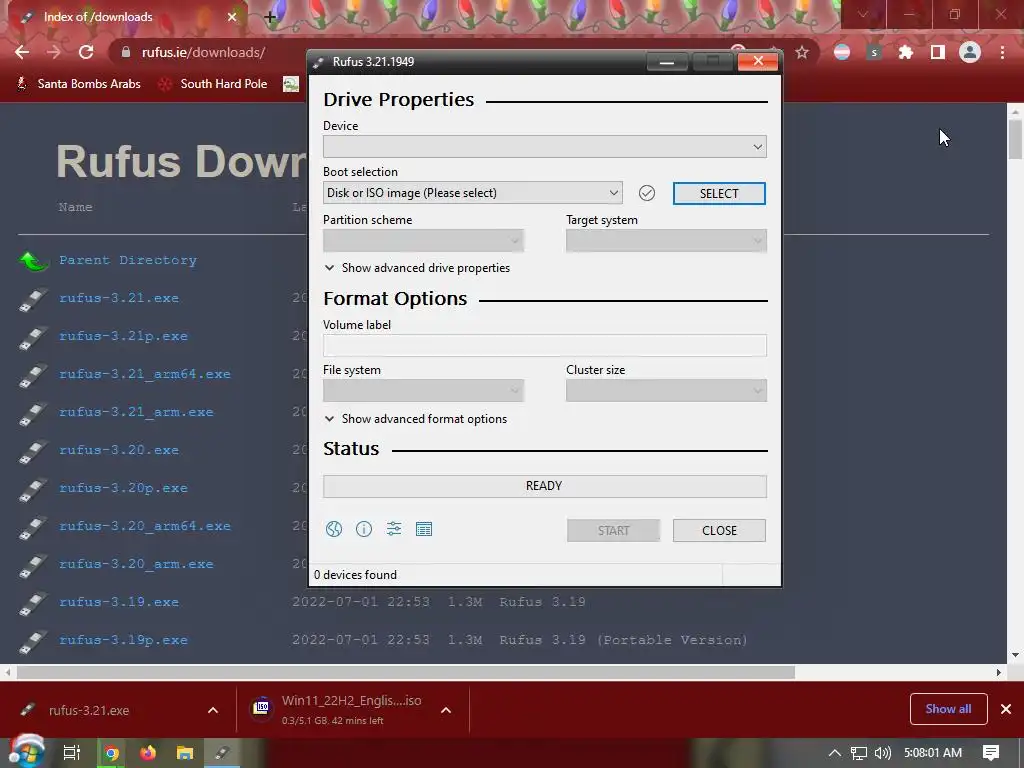This screenshot has width=1024, height=768.
Task: Click the READY status progress bar
Action: pos(545,486)
